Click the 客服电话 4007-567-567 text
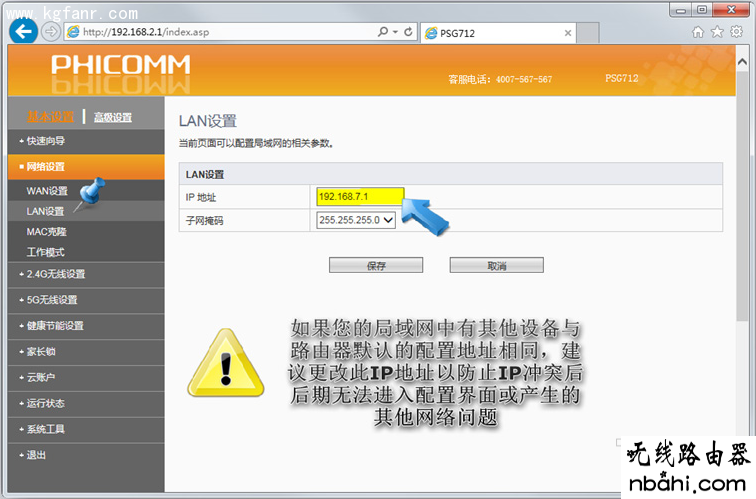The height and width of the screenshot is (499, 756). [500, 80]
